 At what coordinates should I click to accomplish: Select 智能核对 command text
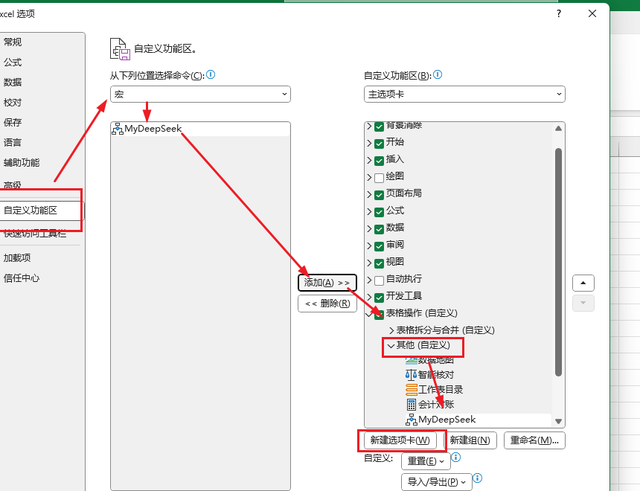(436, 375)
